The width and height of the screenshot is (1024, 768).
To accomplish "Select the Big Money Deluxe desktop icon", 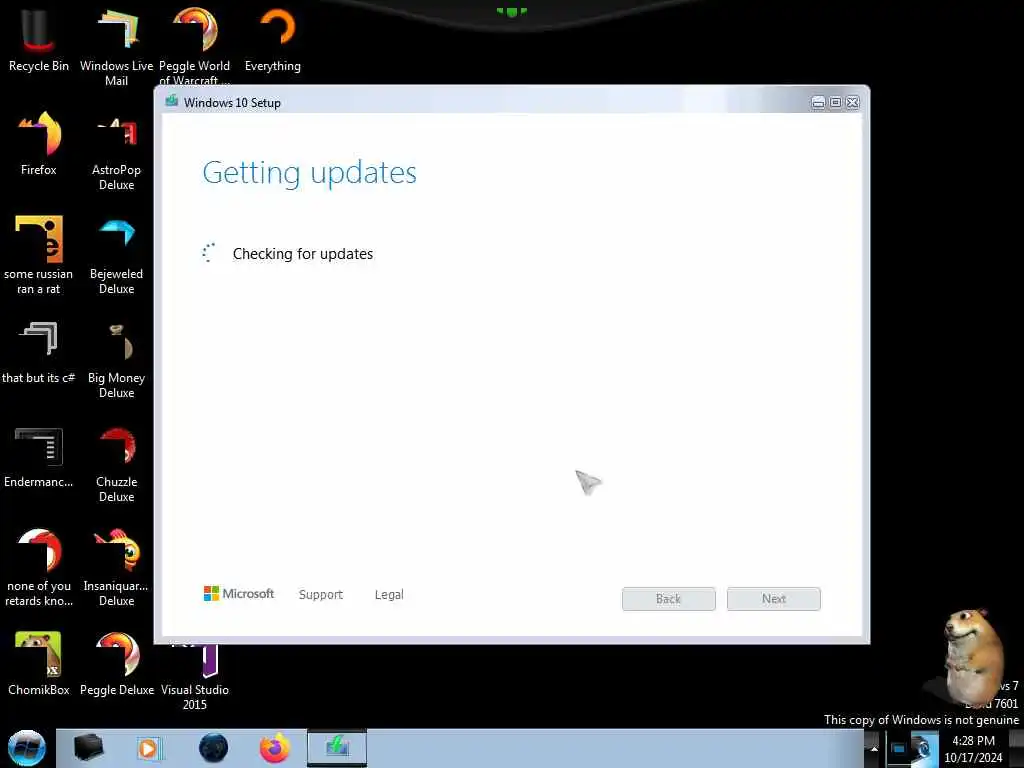I will (116, 359).
